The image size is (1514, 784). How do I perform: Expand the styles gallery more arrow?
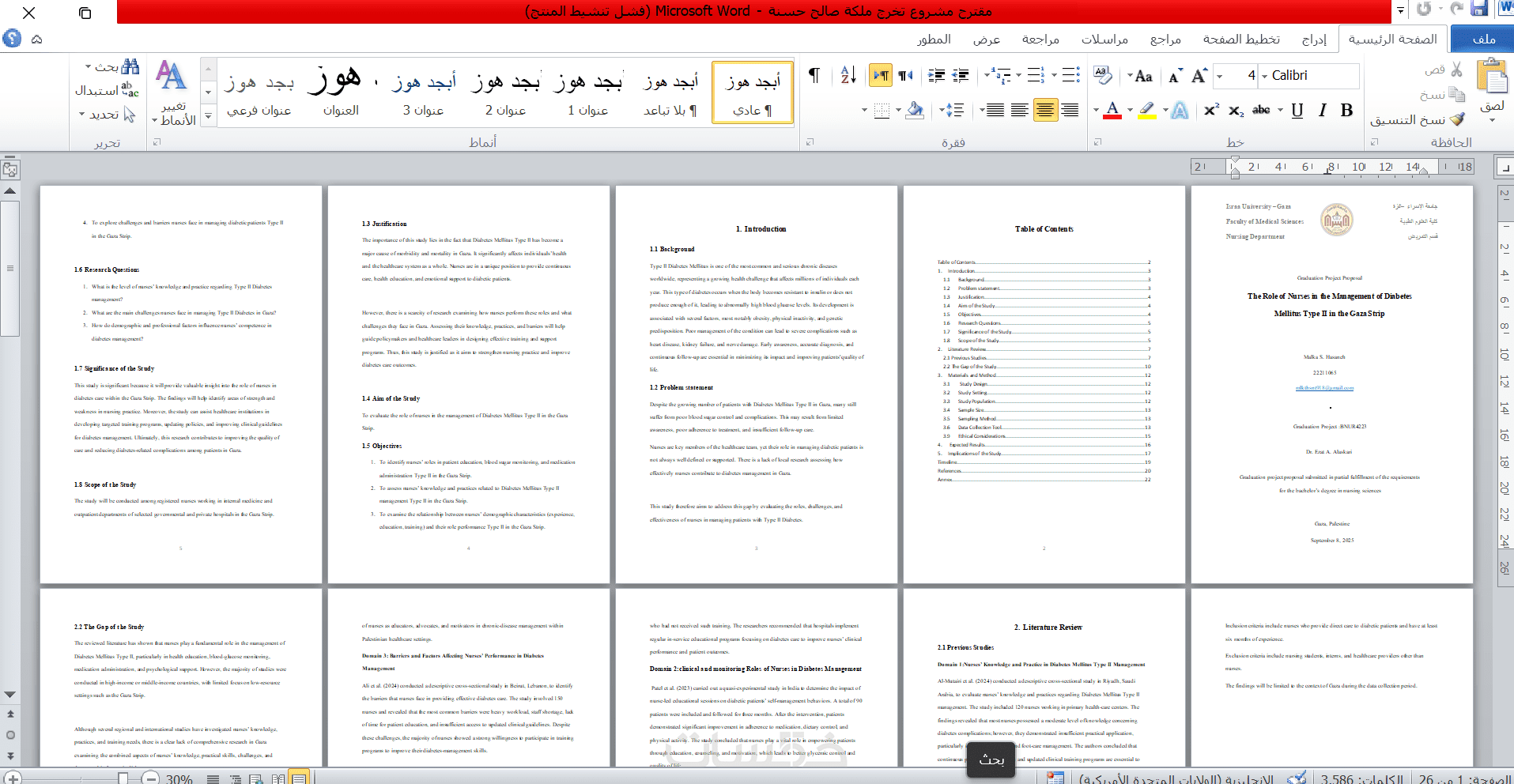point(208,116)
